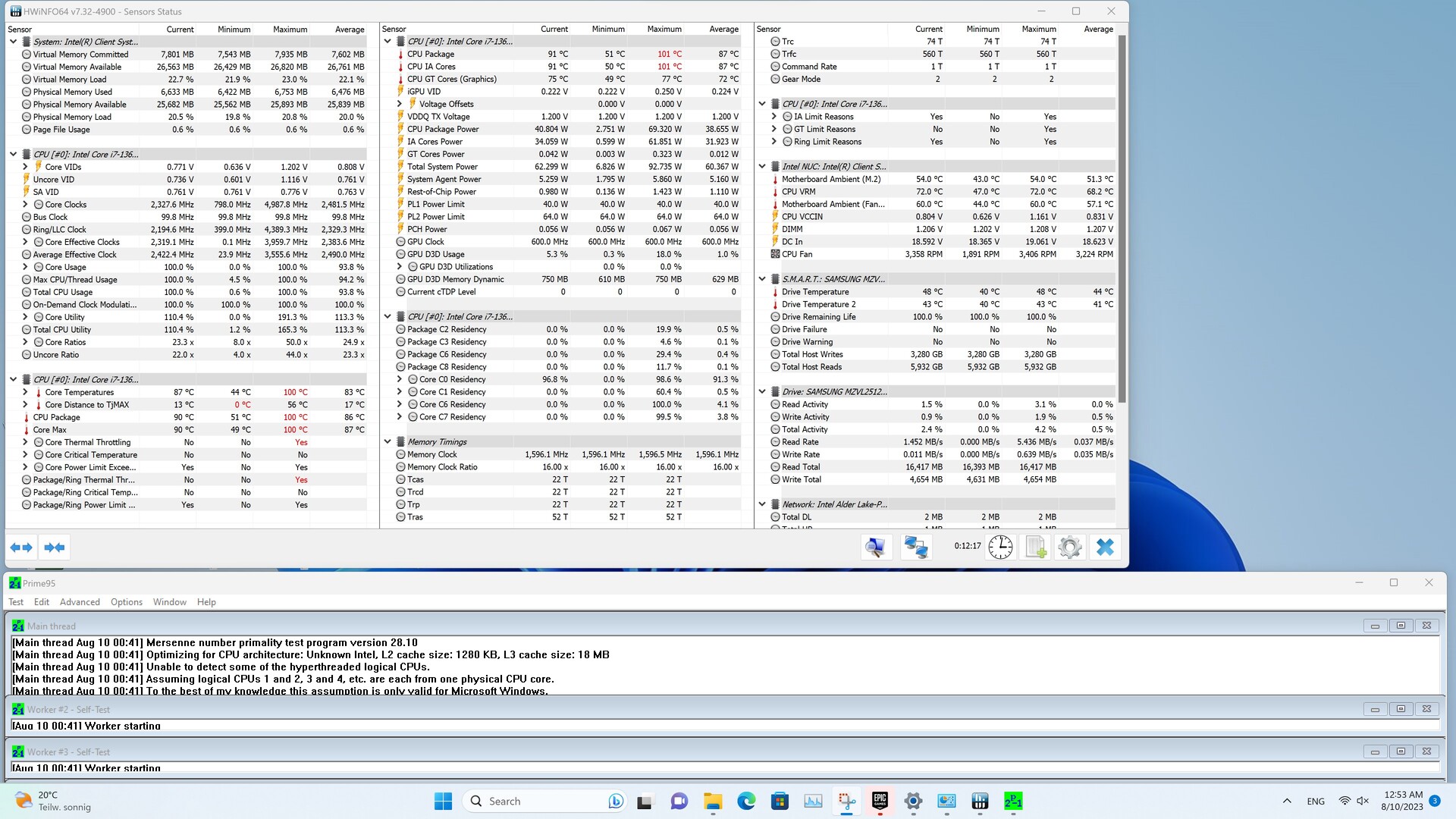Open Microsoft Edge from the taskbar
This screenshot has width=1456, height=819.
tap(746, 801)
